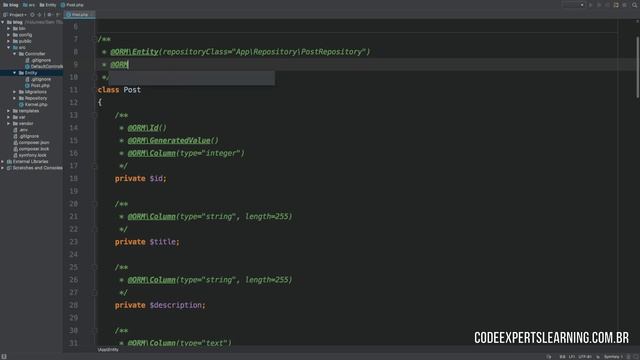Open the Project panel settings gear
The image size is (640, 360).
49,15
